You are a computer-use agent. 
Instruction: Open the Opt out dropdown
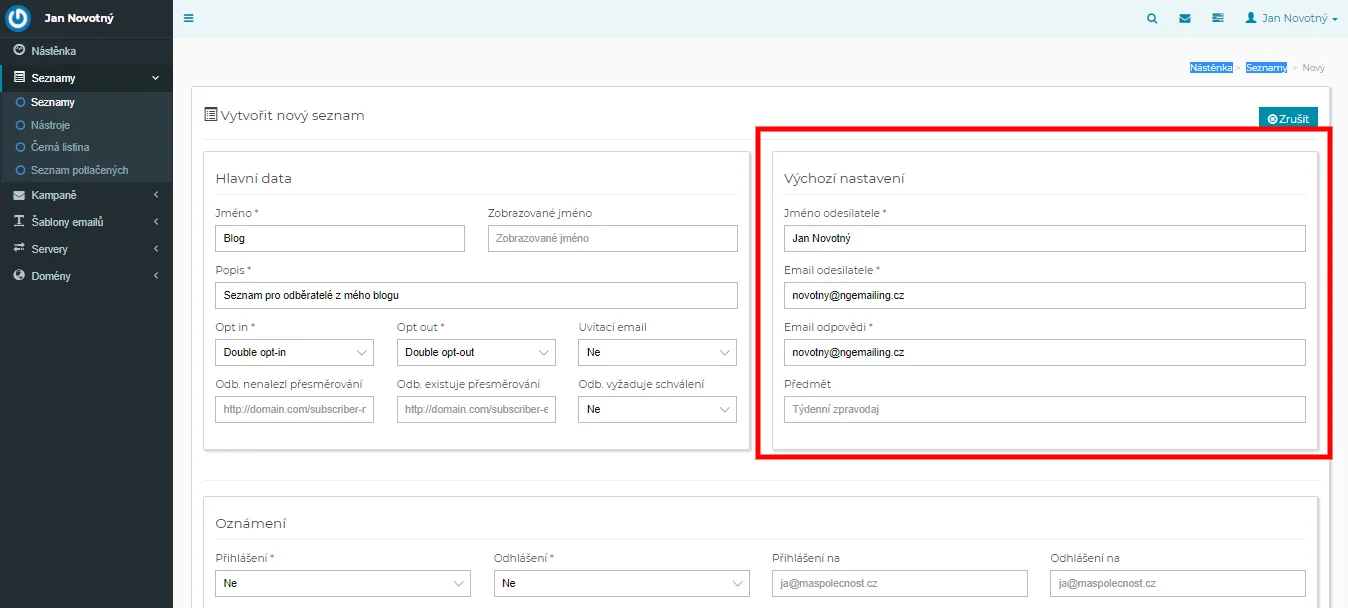pyautogui.click(x=475, y=352)
